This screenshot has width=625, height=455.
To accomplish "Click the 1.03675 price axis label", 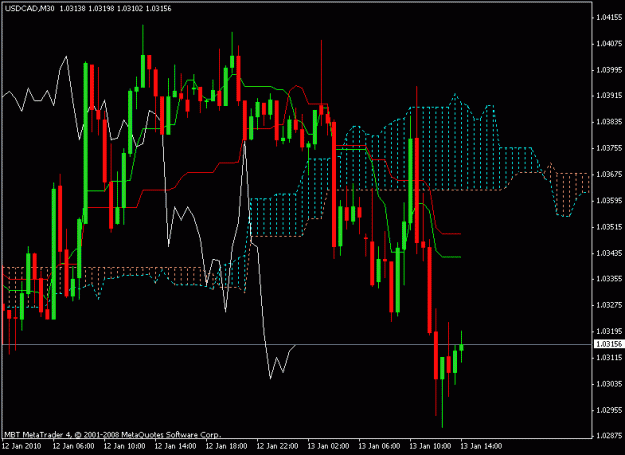I will [x=609, y=174].
